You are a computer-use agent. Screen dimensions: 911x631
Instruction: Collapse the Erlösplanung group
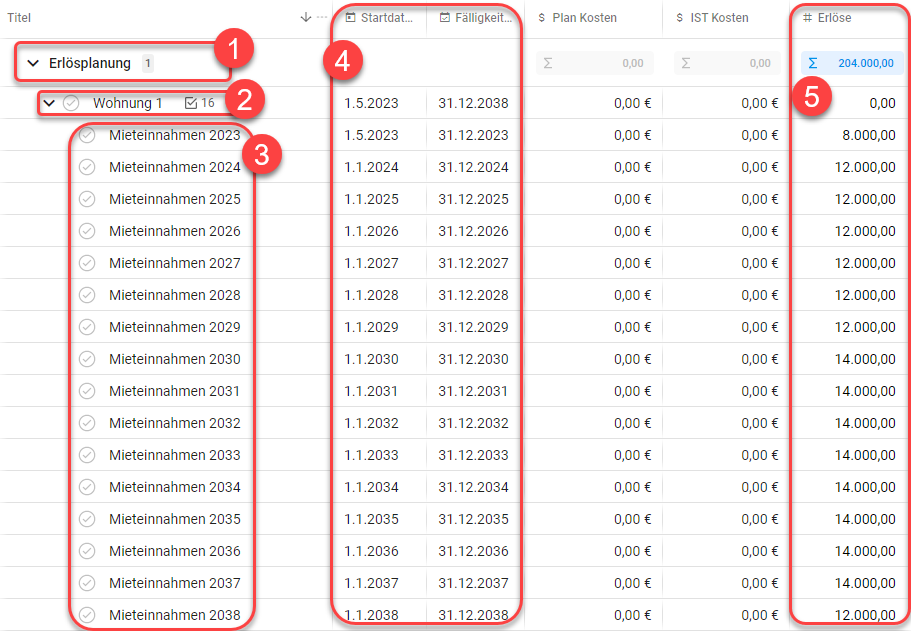pos(33,63)
